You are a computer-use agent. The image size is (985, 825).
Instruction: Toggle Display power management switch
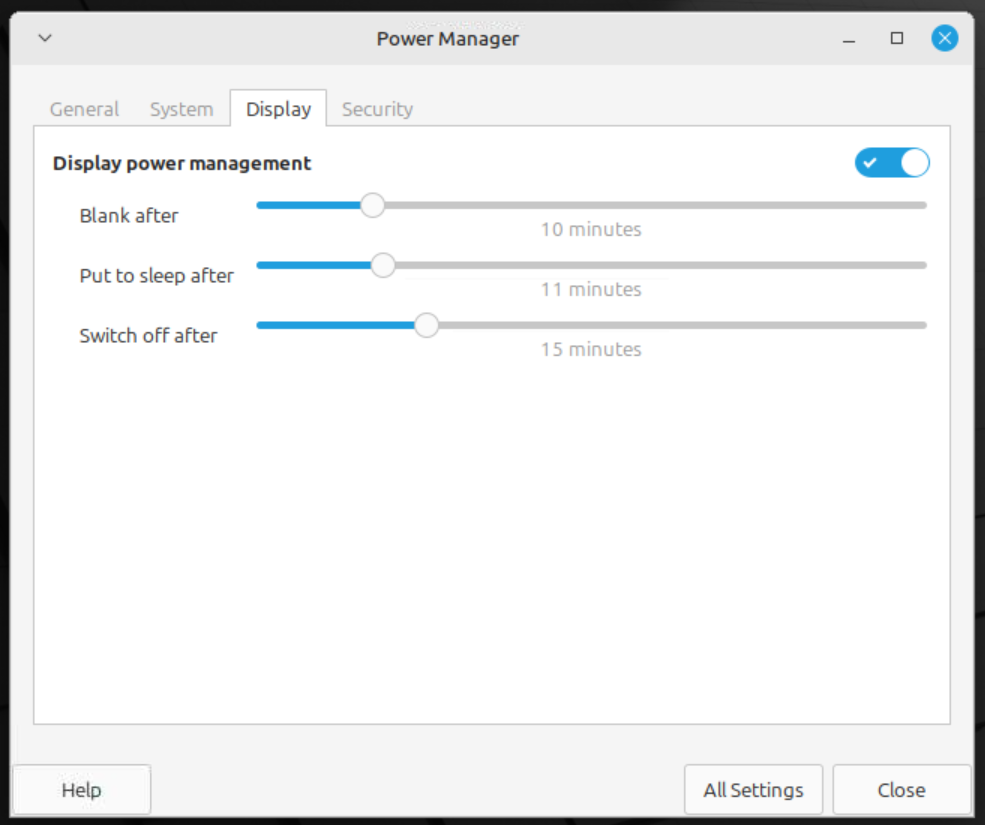(x=891, y=163)
